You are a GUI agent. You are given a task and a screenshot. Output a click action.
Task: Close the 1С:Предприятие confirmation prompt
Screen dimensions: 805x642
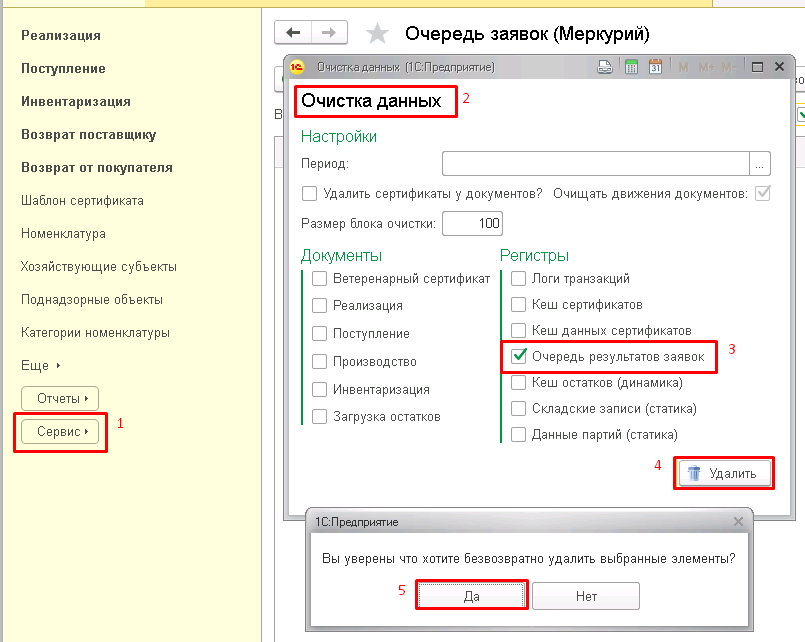[738, 521]
